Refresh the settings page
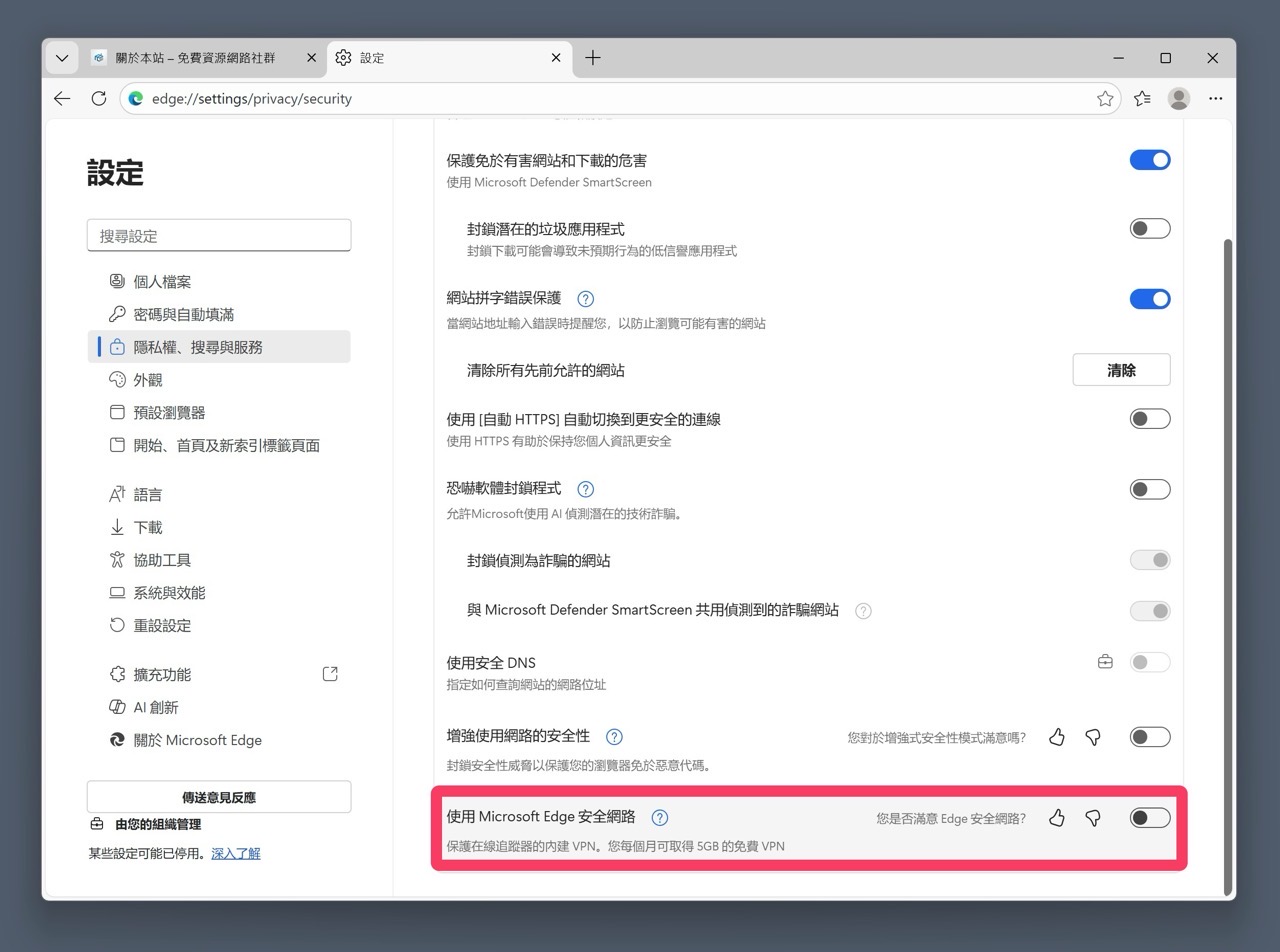Image resolution: width=1280 pixels, height=952 pixels. coord(98,98)
